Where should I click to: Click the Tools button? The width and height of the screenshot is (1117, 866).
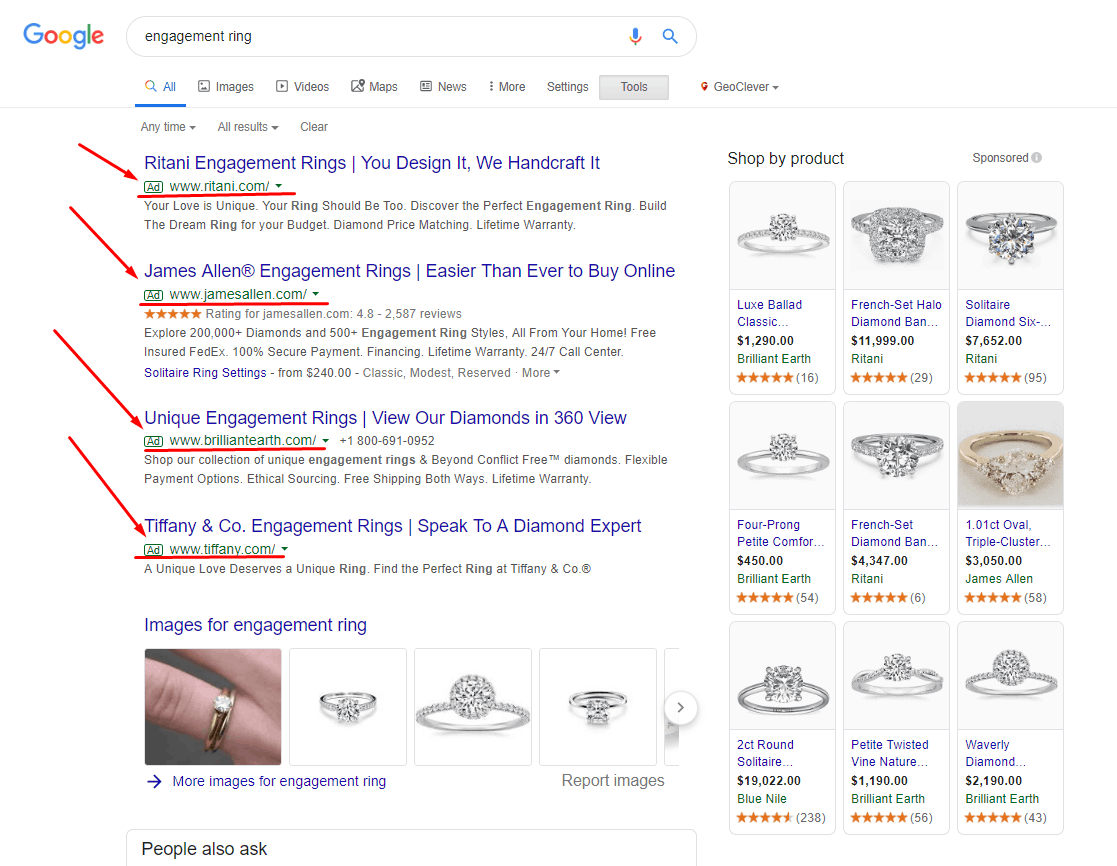[634, 87]
